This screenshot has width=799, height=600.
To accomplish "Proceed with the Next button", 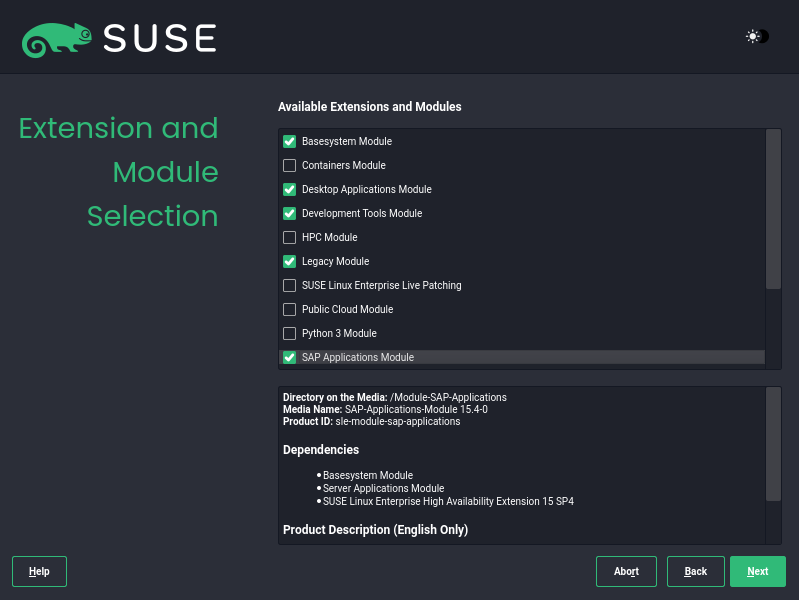I will pyautogui.click(x=758, y=571).
